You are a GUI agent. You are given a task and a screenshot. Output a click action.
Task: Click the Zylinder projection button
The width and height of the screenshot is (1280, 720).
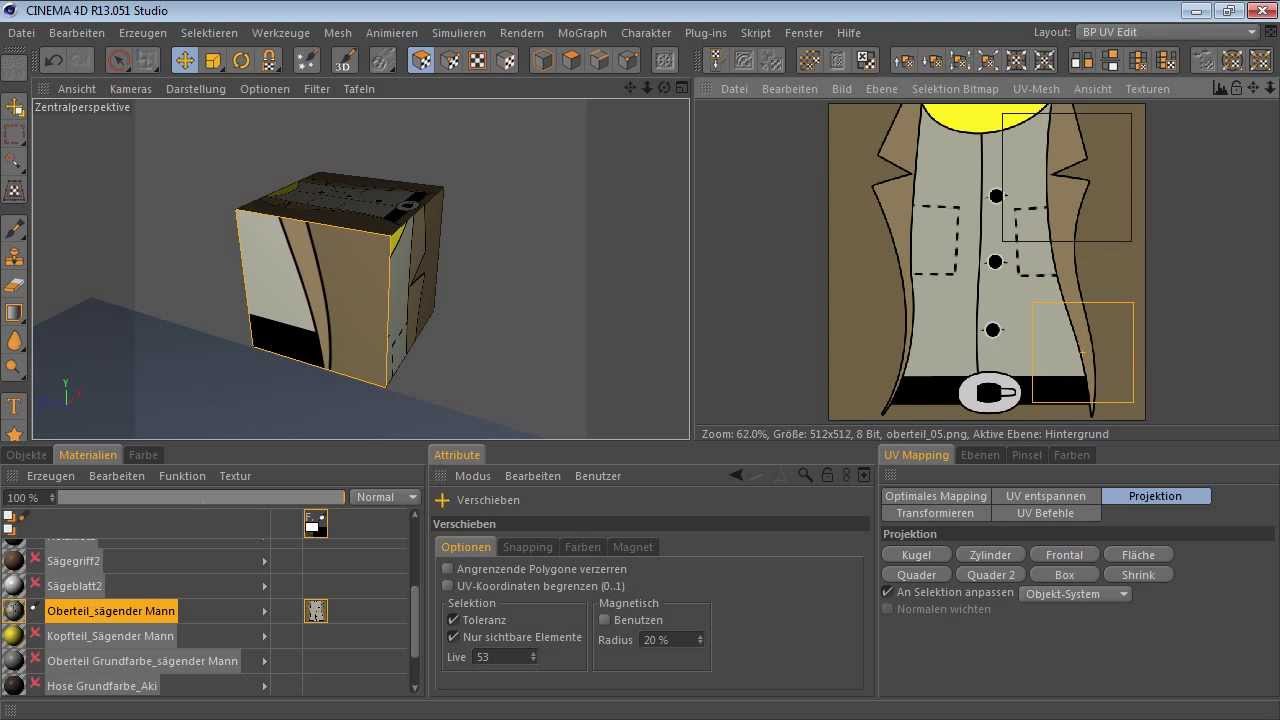pos(990,555)
